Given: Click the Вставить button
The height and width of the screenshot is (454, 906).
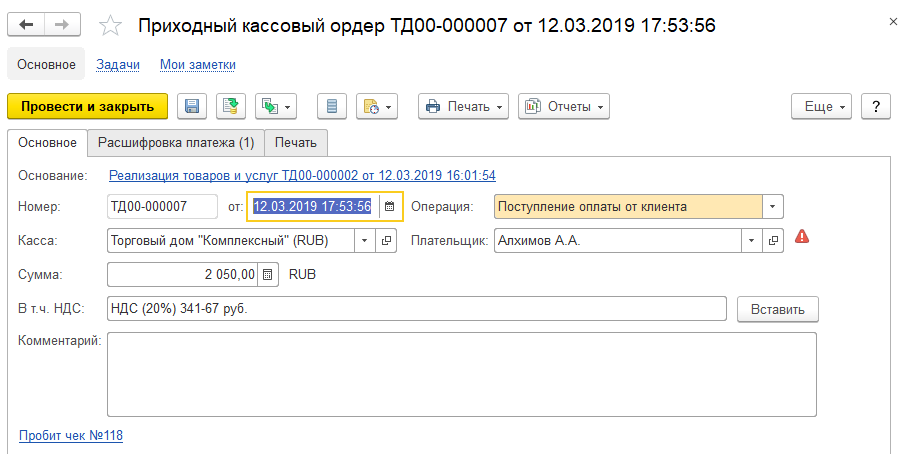Looking at the screenshot, I should click(778, 309).
